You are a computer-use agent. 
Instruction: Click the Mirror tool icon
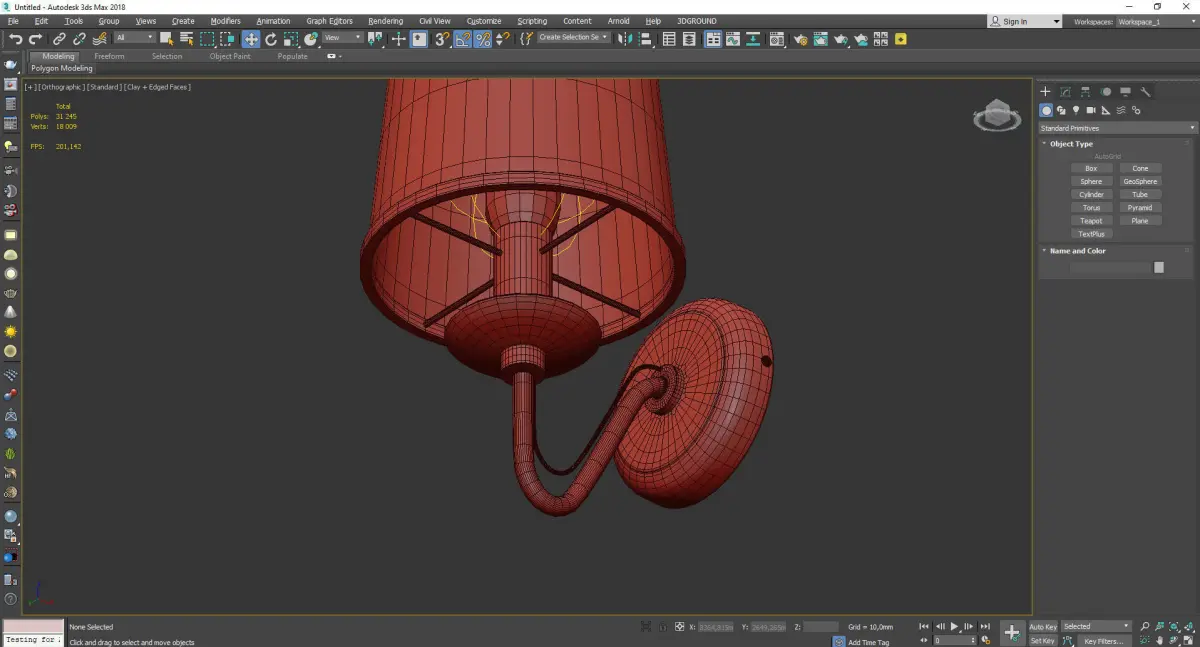(x=624, y=39)
